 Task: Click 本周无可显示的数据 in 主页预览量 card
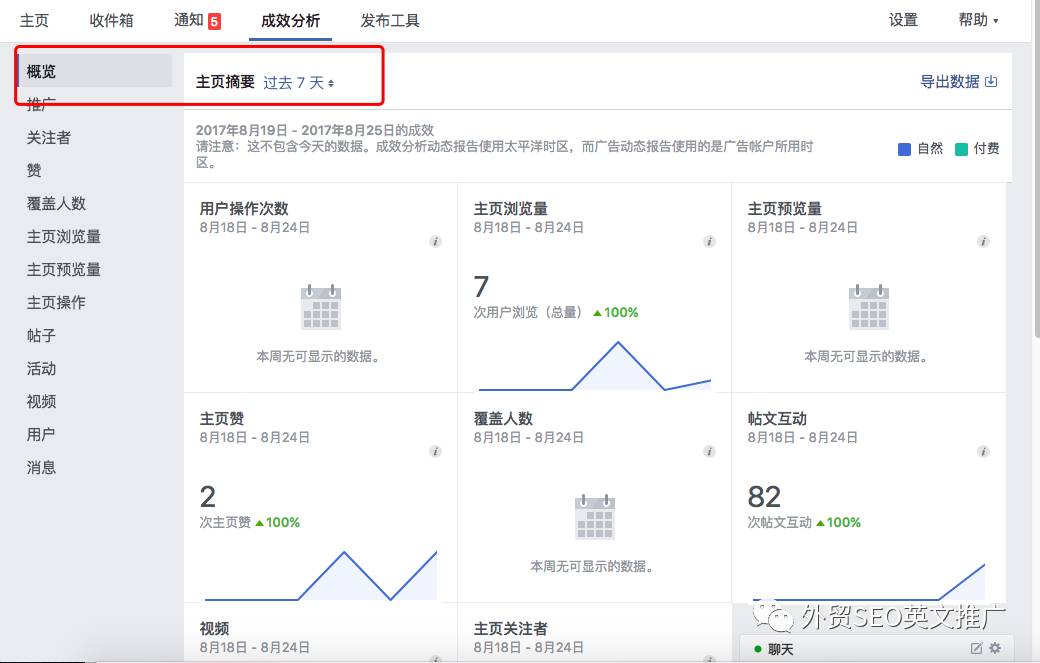coord(866,357)
